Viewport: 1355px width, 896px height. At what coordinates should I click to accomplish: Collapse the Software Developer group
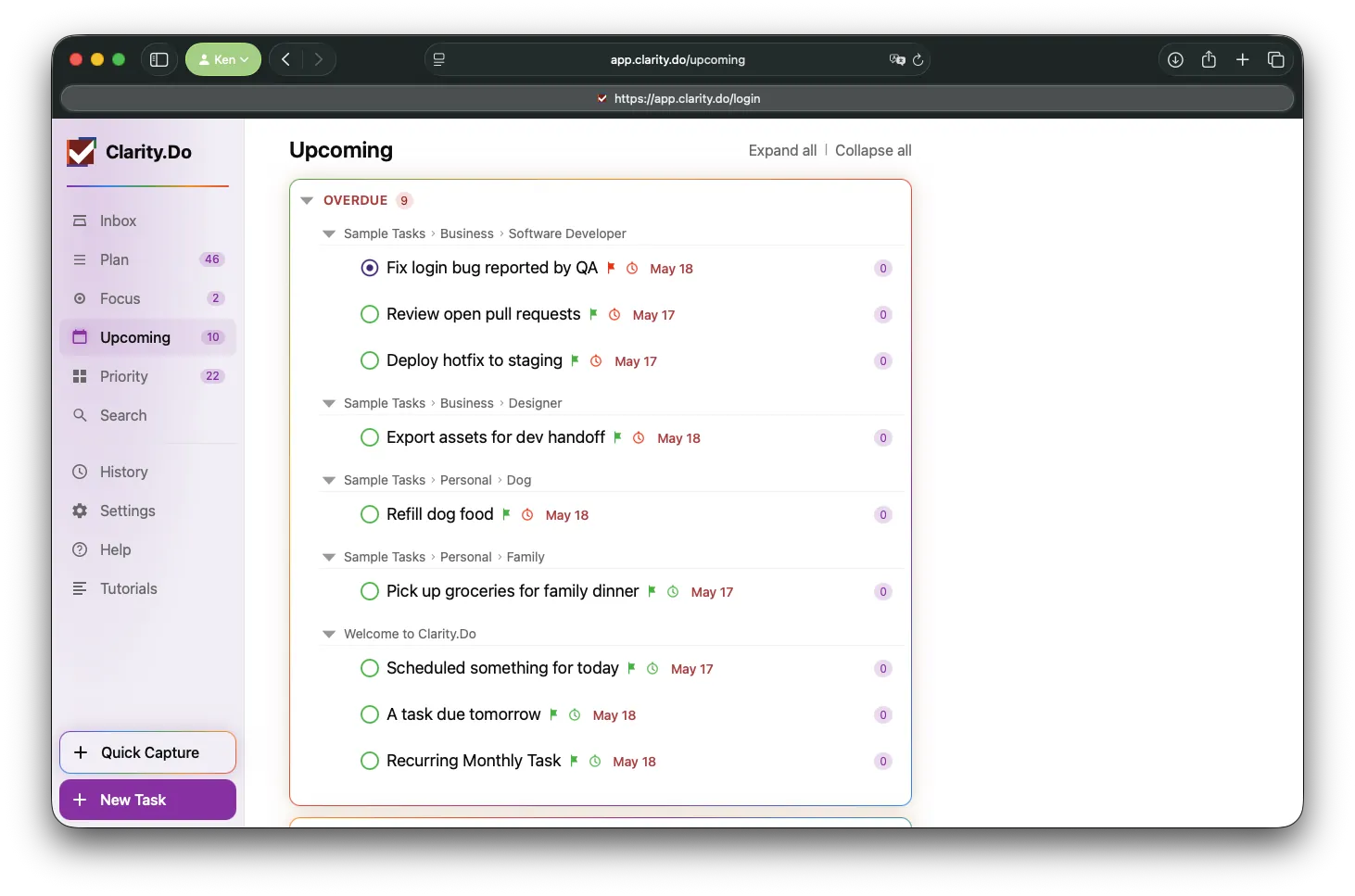(x=328, y=233)
